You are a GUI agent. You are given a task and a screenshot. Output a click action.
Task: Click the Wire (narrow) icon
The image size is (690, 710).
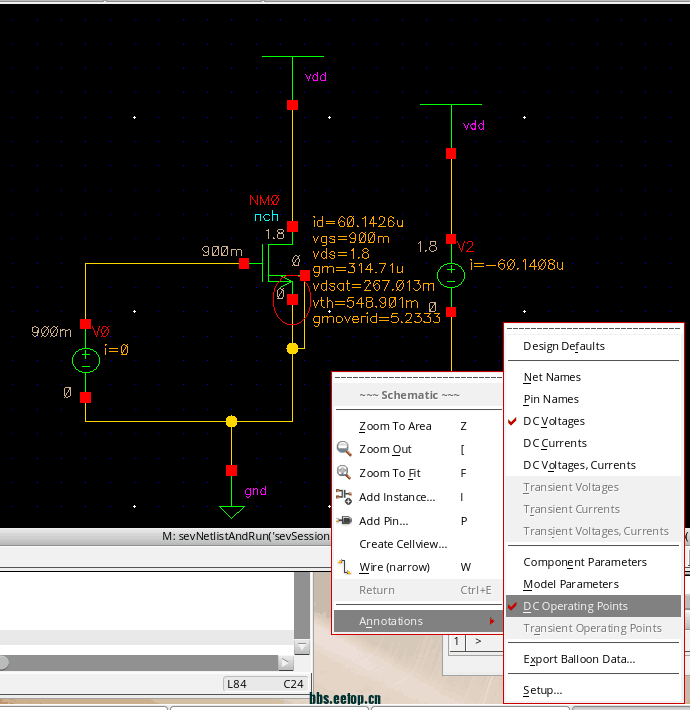(x=345, y=566)
